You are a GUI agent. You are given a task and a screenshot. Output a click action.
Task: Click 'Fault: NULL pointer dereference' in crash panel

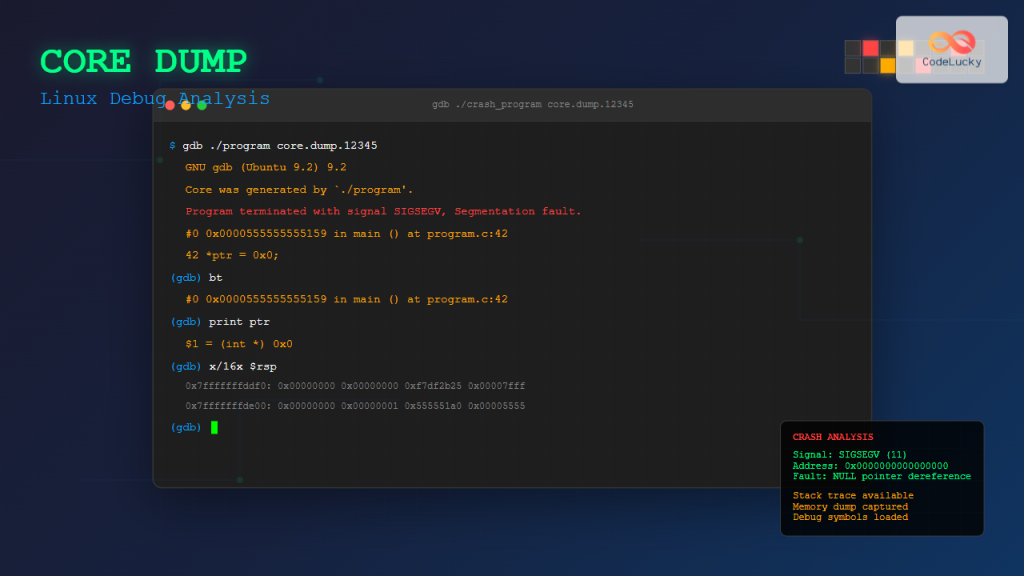point(883,476)
